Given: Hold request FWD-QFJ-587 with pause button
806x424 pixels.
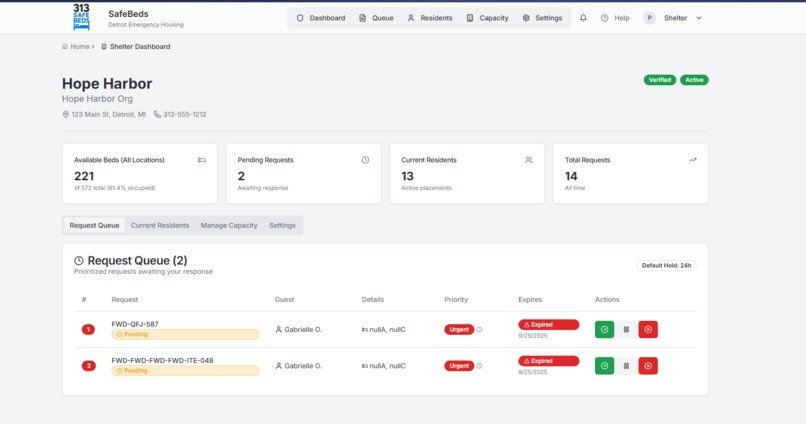Looking at the screenshot, I should [x=626, y=329].
